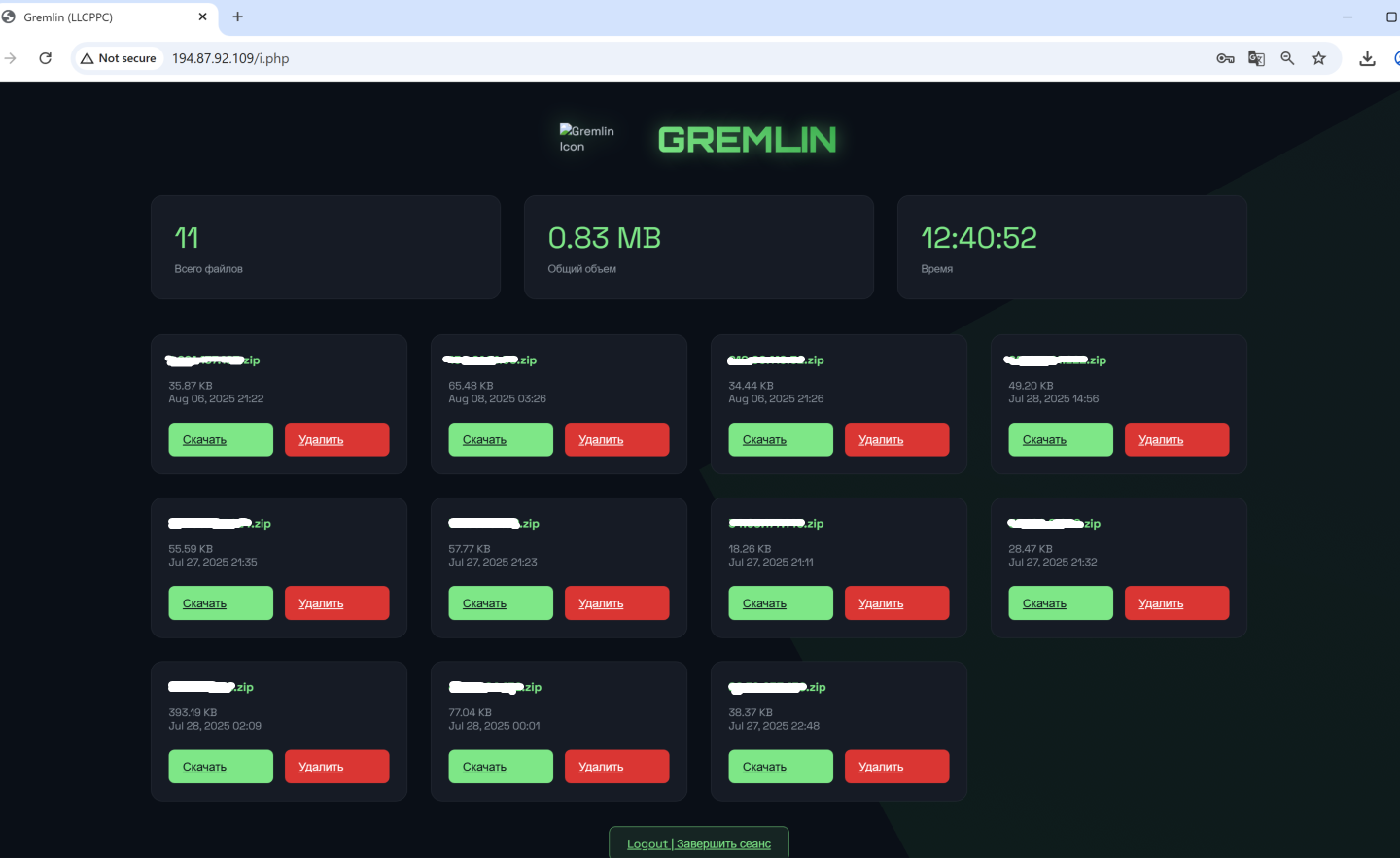1400x858 pixels.
Task: Download the 34.44 KB zip file
Action: (x=781, y=439)
